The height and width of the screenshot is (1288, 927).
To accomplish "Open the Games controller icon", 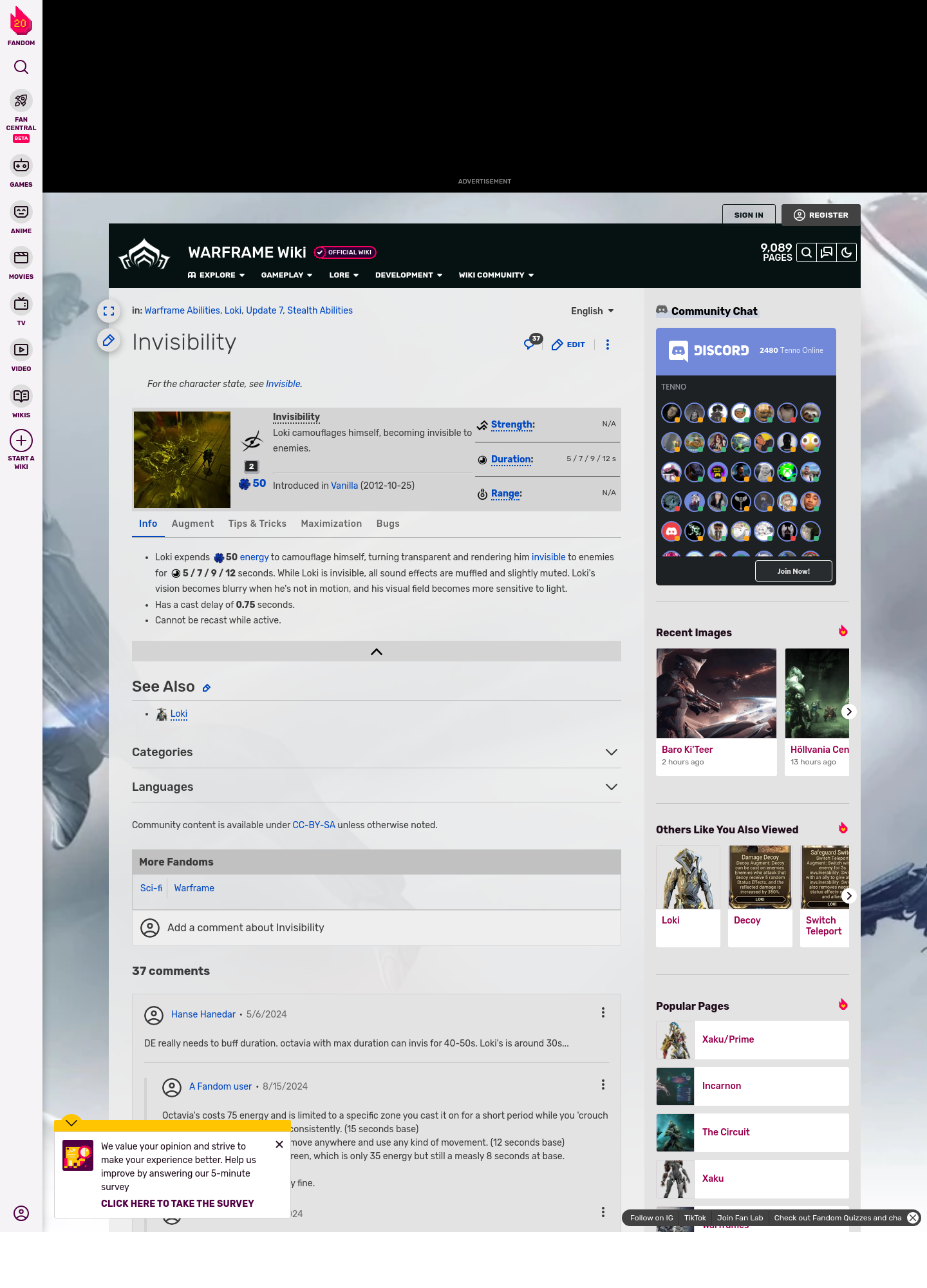I will pyautogui.click(x=21, y=166).
